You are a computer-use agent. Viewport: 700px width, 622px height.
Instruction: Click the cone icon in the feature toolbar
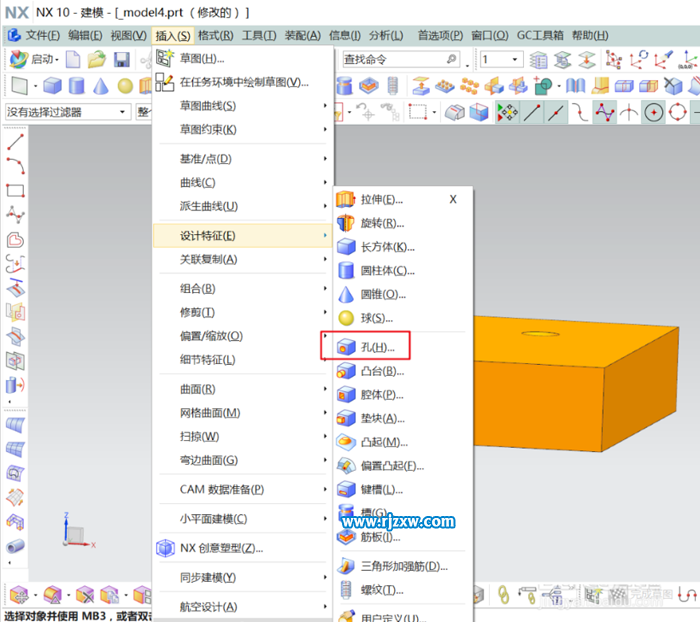[101, 85]
